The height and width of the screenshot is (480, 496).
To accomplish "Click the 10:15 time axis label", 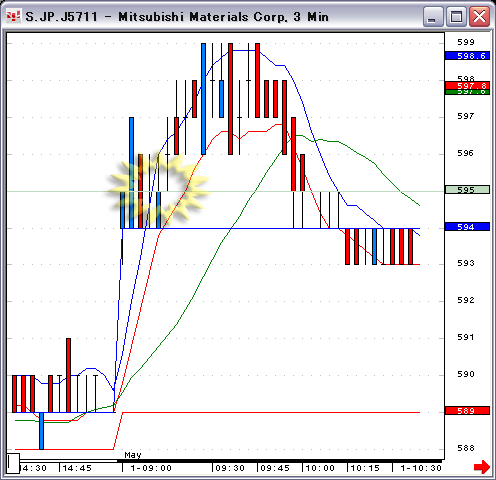I will coord(365,468).
